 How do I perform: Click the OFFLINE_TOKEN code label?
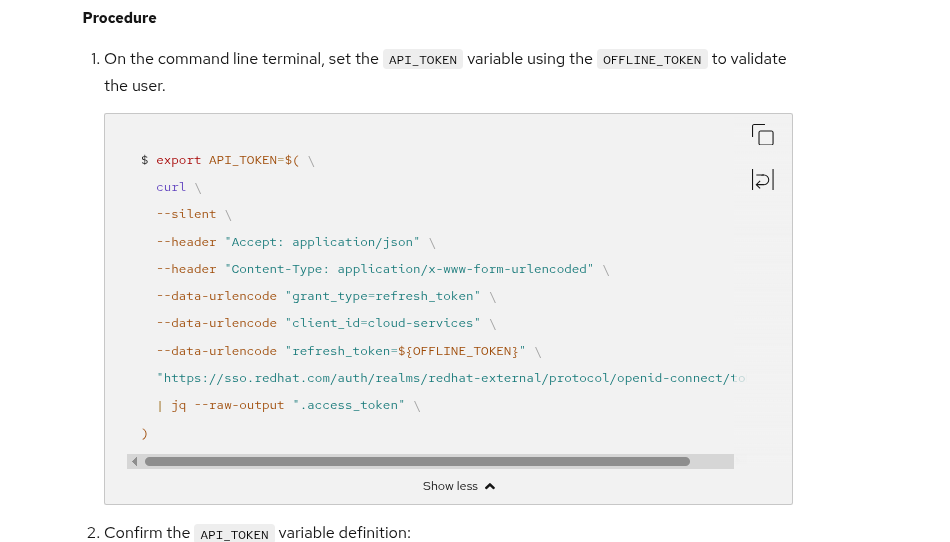(x=652, y=60)
